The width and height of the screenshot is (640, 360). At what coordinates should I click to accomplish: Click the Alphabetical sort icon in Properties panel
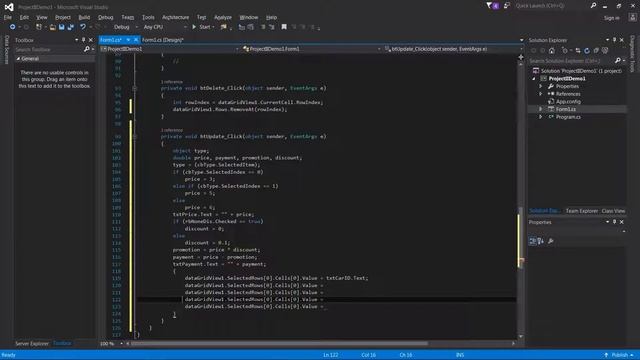tap(541, 241)
